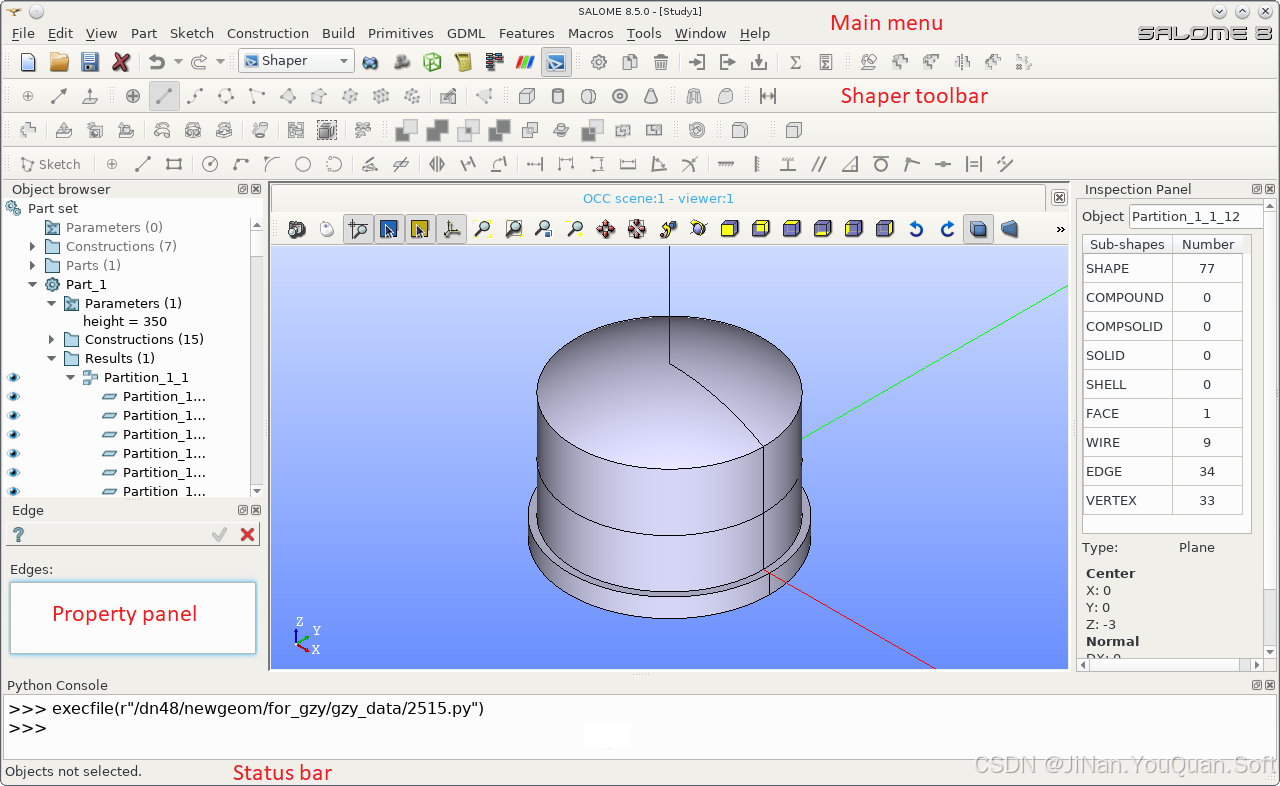Click inside the Edges selection field
The width and height of the screenshot is (1280, 786).
133,618
